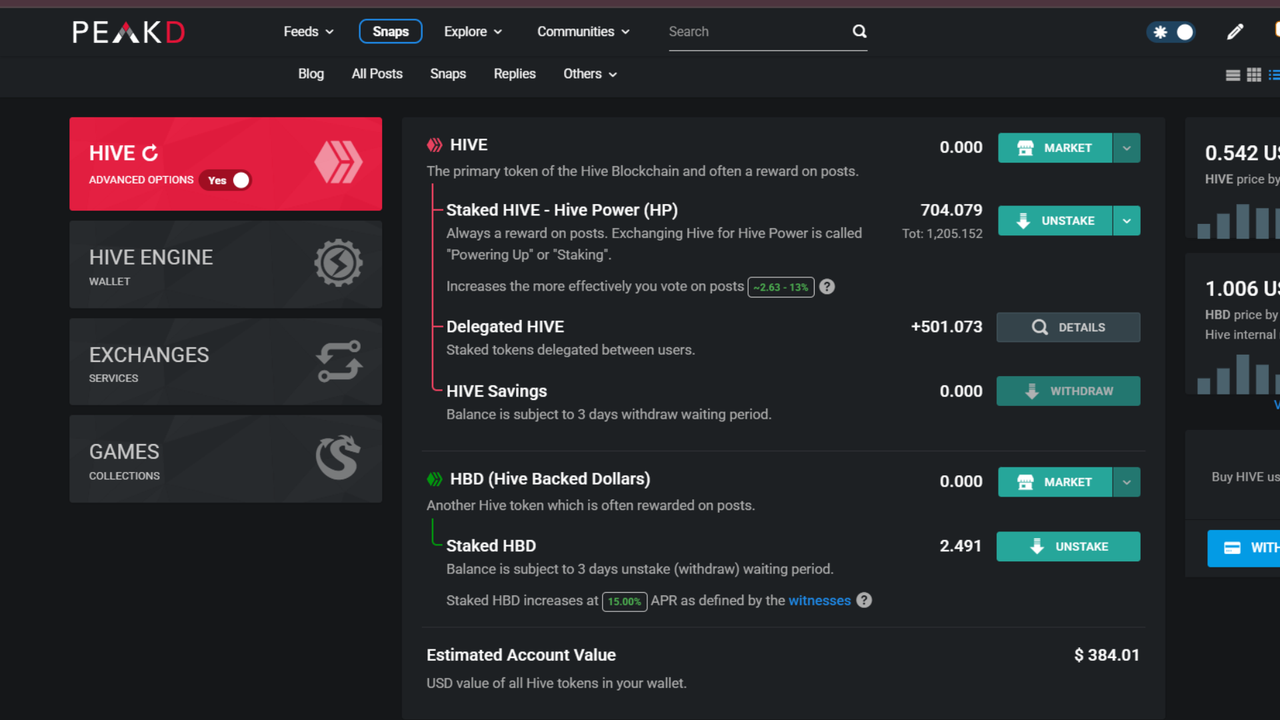Open Hive Power Unstake dropdown arrow

[1126, 221]
